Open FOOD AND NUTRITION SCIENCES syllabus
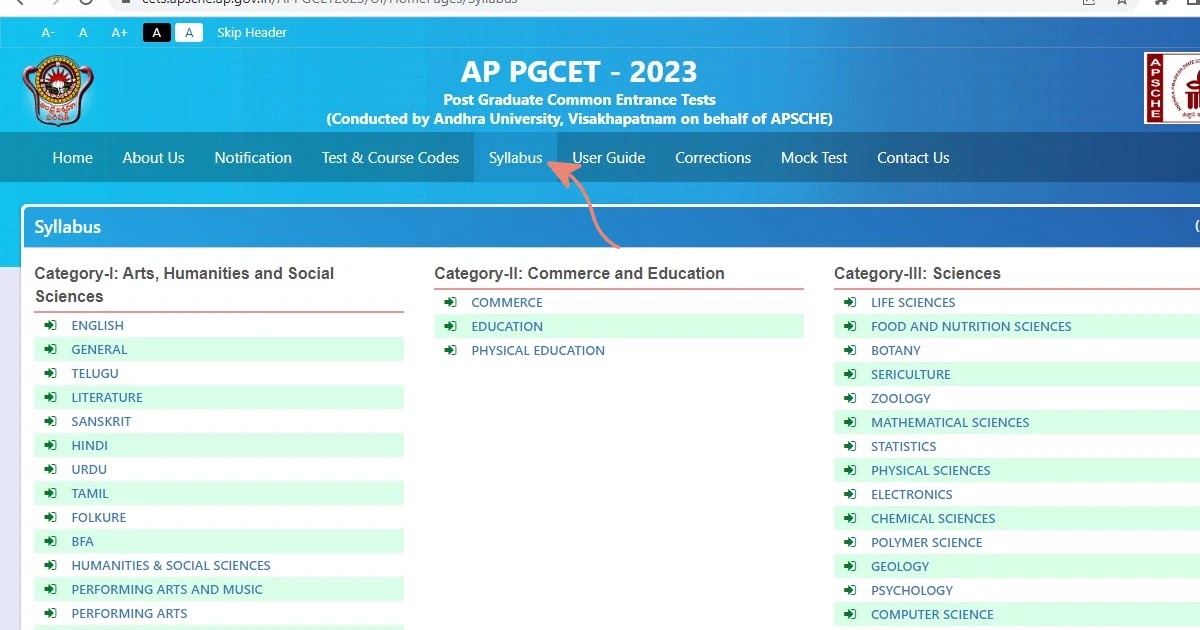 (x=971, y=326)
